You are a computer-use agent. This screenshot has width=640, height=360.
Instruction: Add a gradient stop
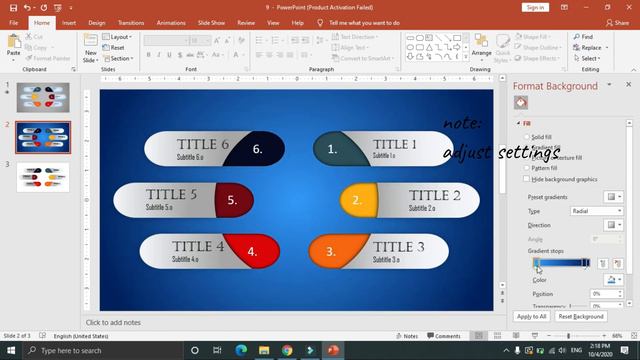(603, 264)
